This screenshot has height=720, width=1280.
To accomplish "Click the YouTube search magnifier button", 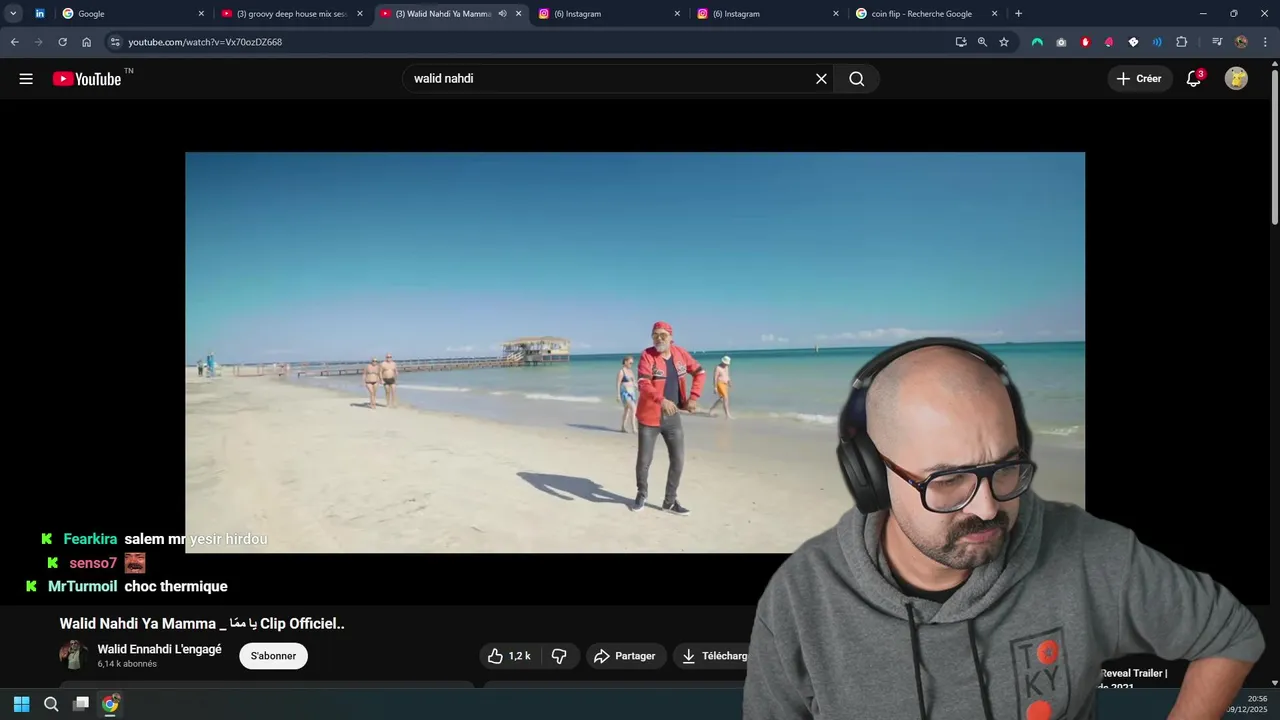I will tap(857, 79).
